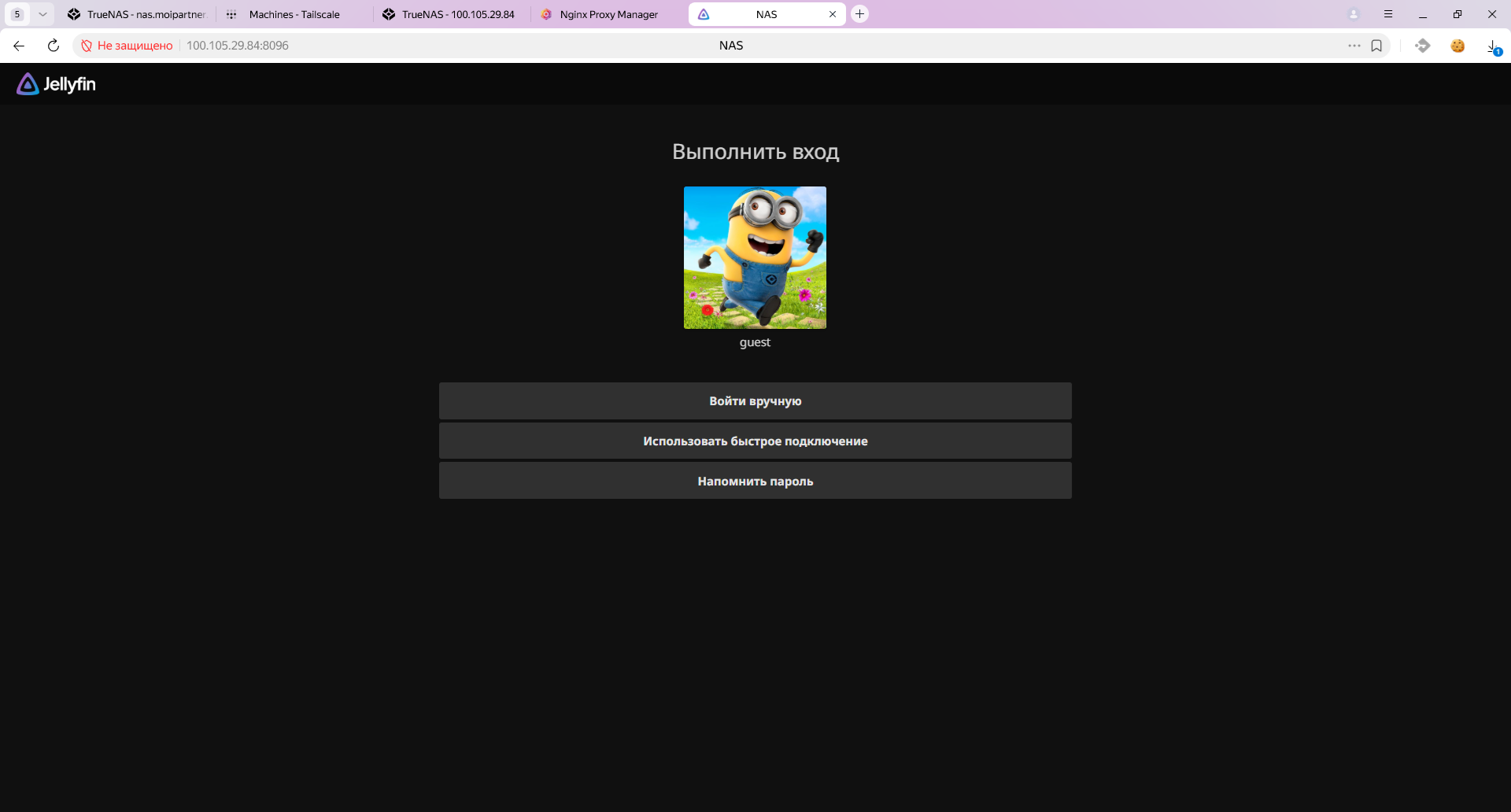1511x812 pixels.
Task: Go back using browser back arrow
Action: coord(19,46)
